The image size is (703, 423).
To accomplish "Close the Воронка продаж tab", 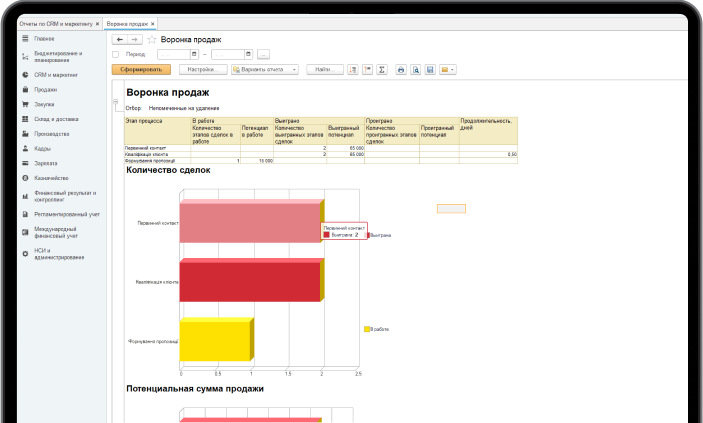I will (152, 24).
